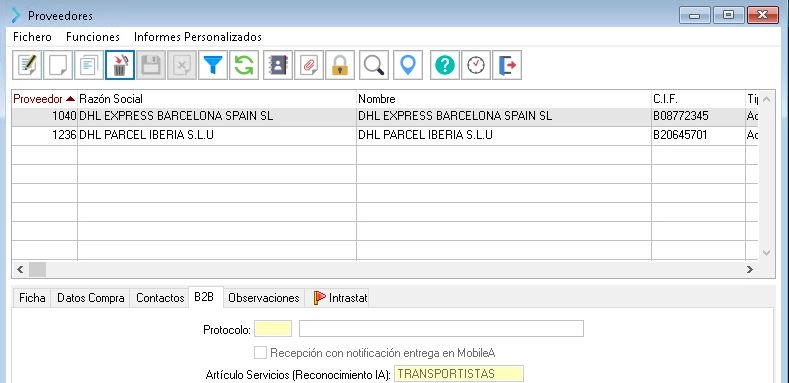Click the Proveedores window app icon
789x383 pixels.
coord(16,16)
